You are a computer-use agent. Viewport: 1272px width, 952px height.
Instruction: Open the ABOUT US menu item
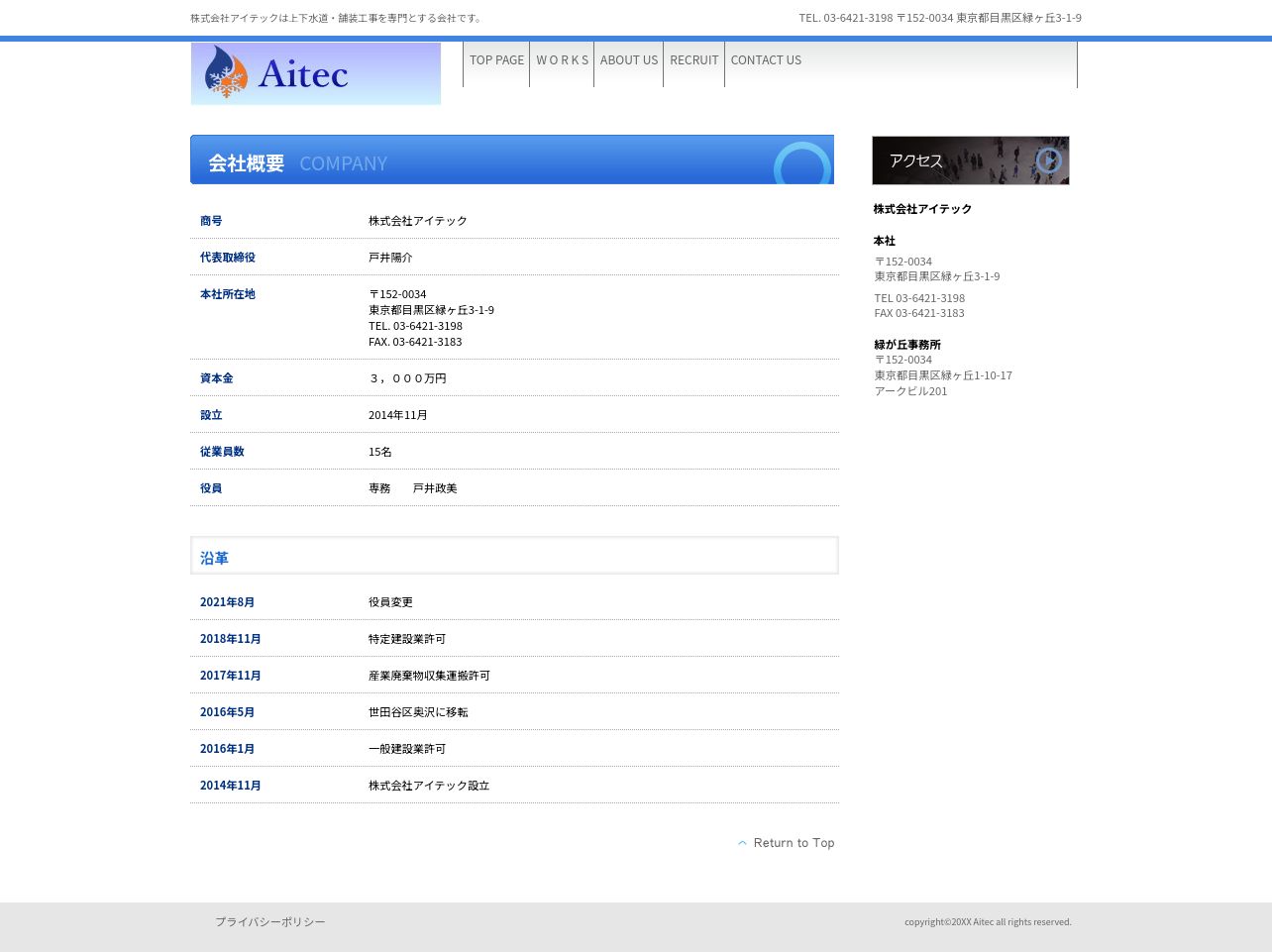click(628, 60)
